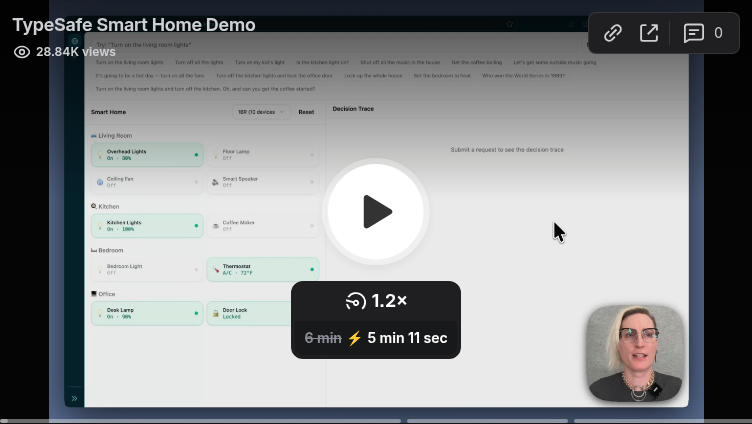752x424 pixels.
Task: Click the 28.84K views eye icon
Action: 22,52
